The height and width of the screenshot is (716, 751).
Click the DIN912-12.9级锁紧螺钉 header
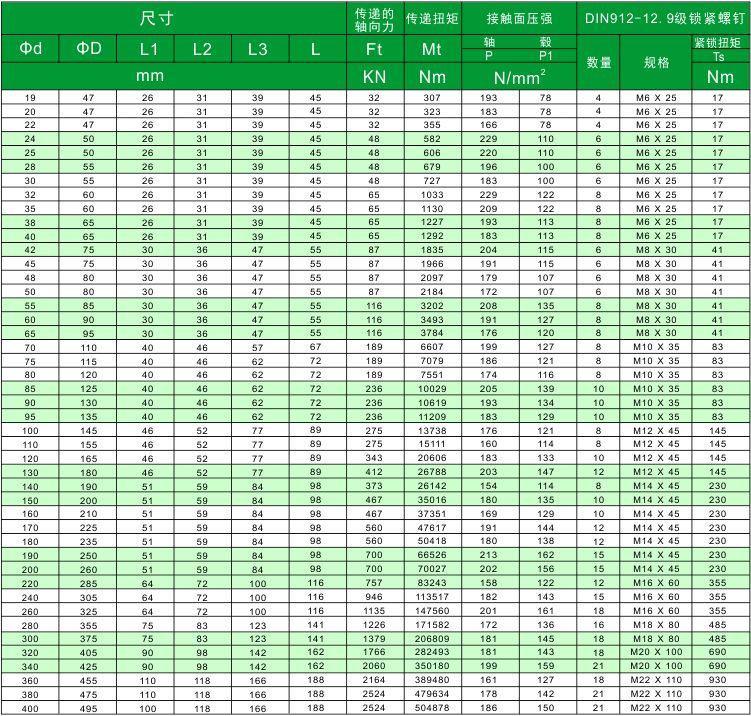coord(664,18)
